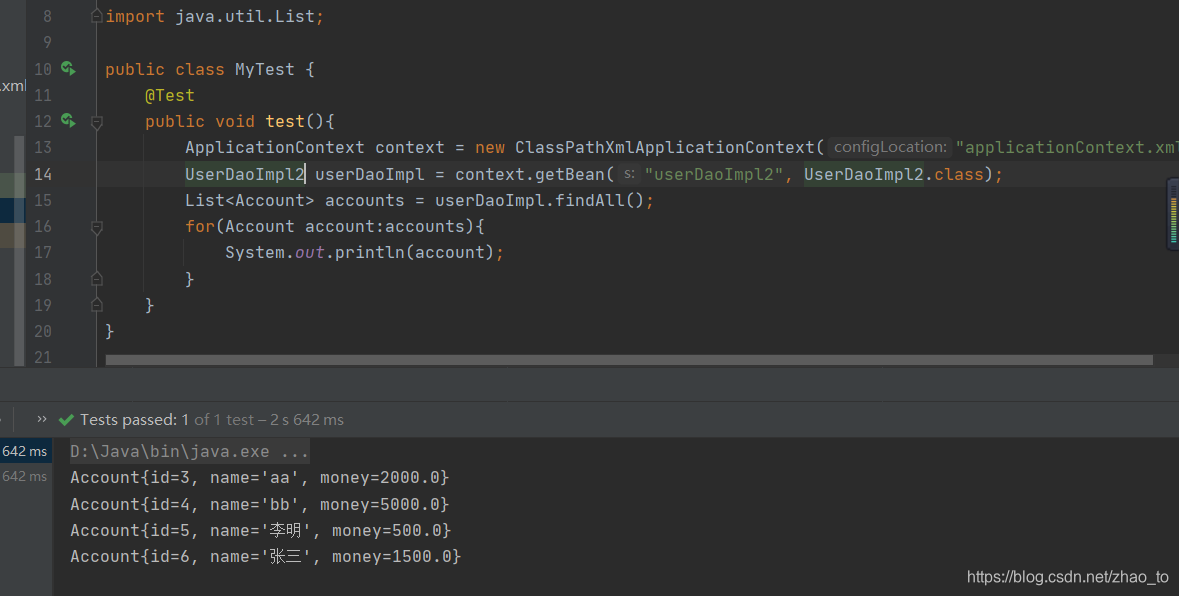The width and height of the screenshot is (1179, 596).
Task: Collapse test method fold marker on line 12
Action: tap(96, 122)
